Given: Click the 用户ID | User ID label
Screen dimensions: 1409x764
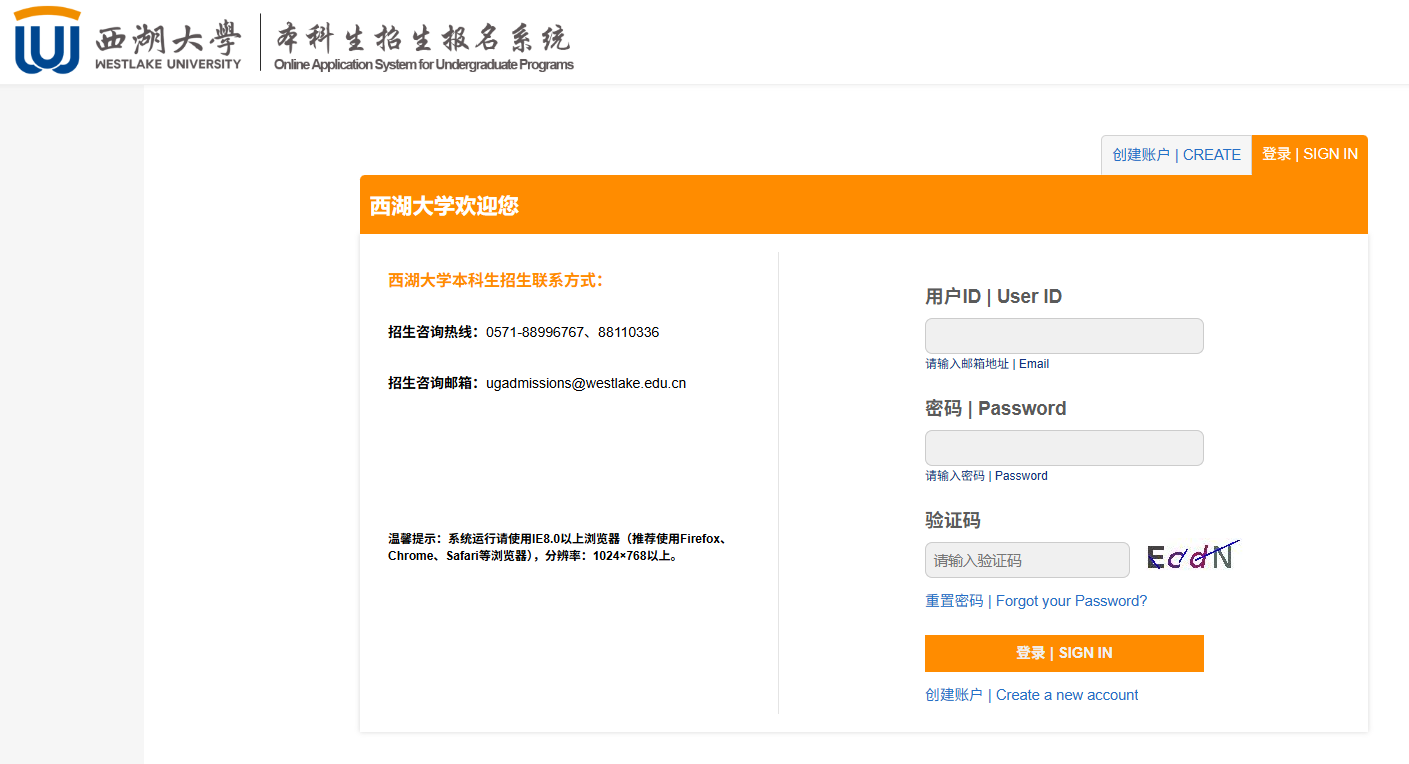Looking at the screenshot, I should coord(993,297).
